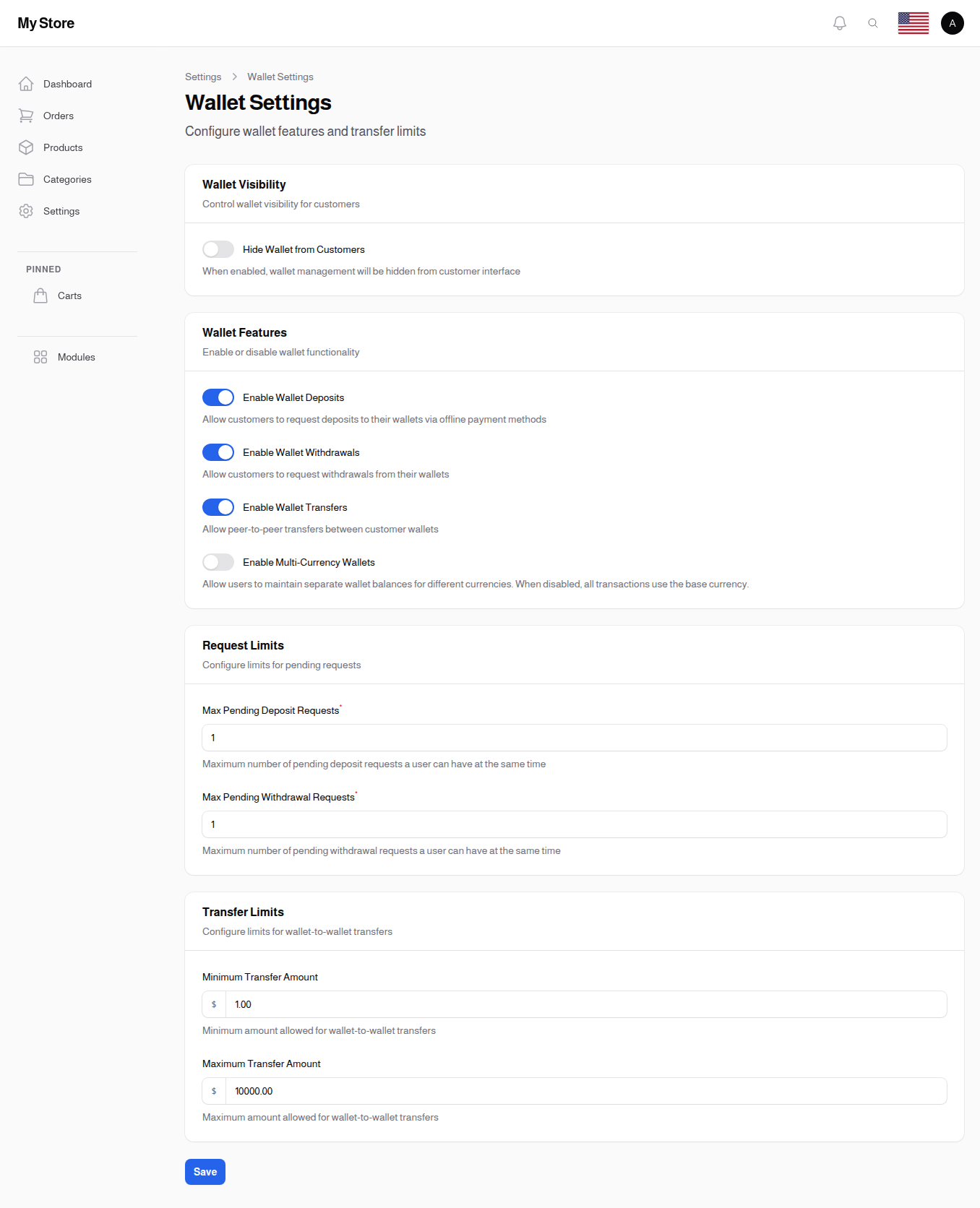Image resolution: width=980 pixels, height=1208 pixels.
Task: Focus the Max Pending Deposit Requests field
Action: [x=574, y=738]
